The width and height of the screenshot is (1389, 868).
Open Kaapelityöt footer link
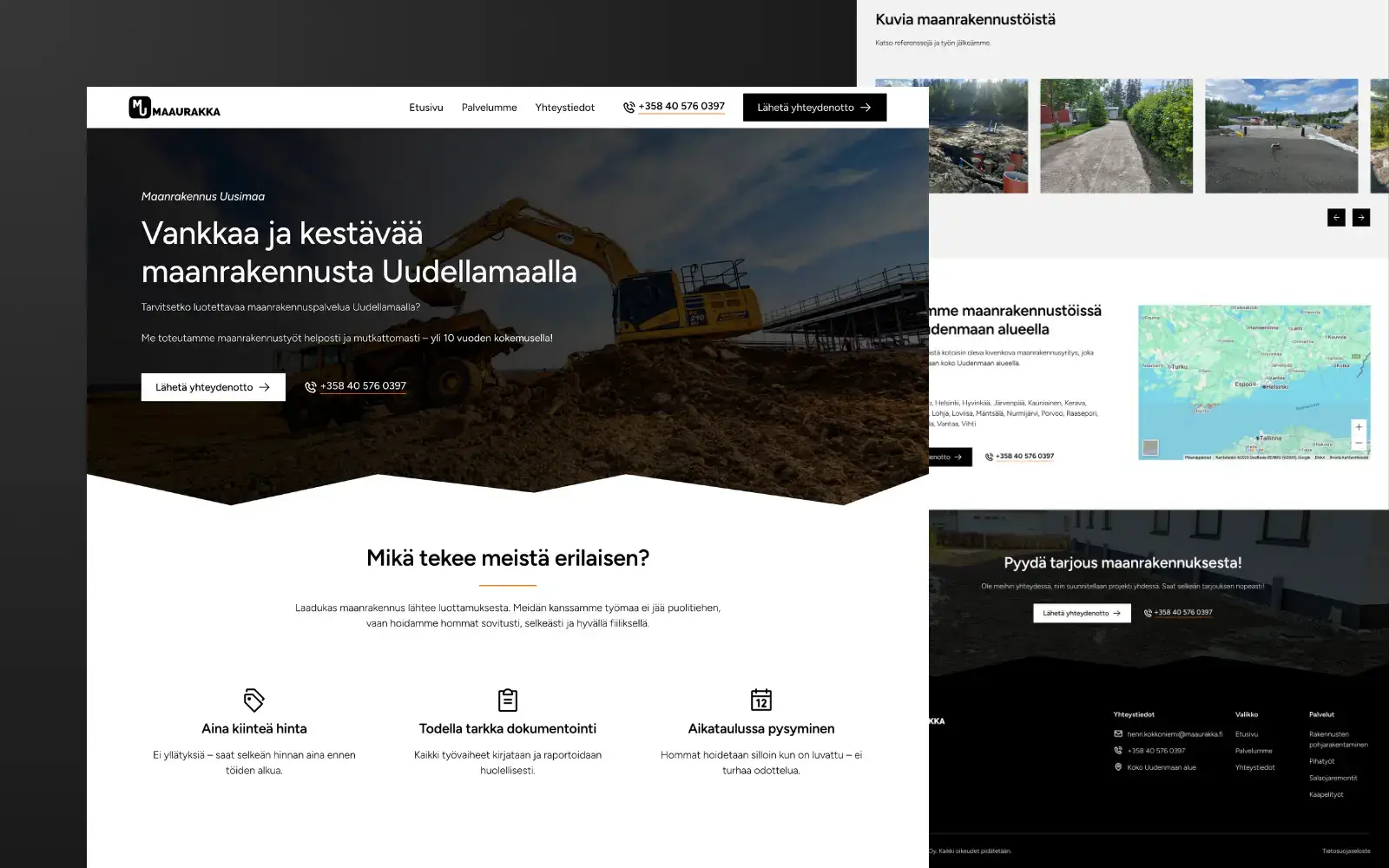point(1326,794)
